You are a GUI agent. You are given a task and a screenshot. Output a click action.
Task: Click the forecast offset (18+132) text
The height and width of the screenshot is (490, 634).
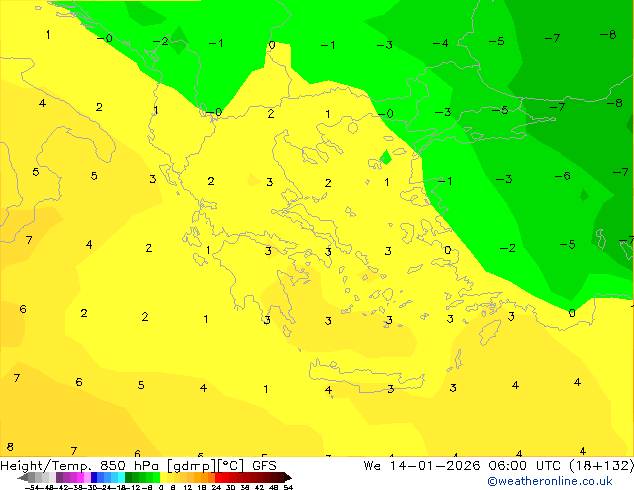tap(601, 465)
